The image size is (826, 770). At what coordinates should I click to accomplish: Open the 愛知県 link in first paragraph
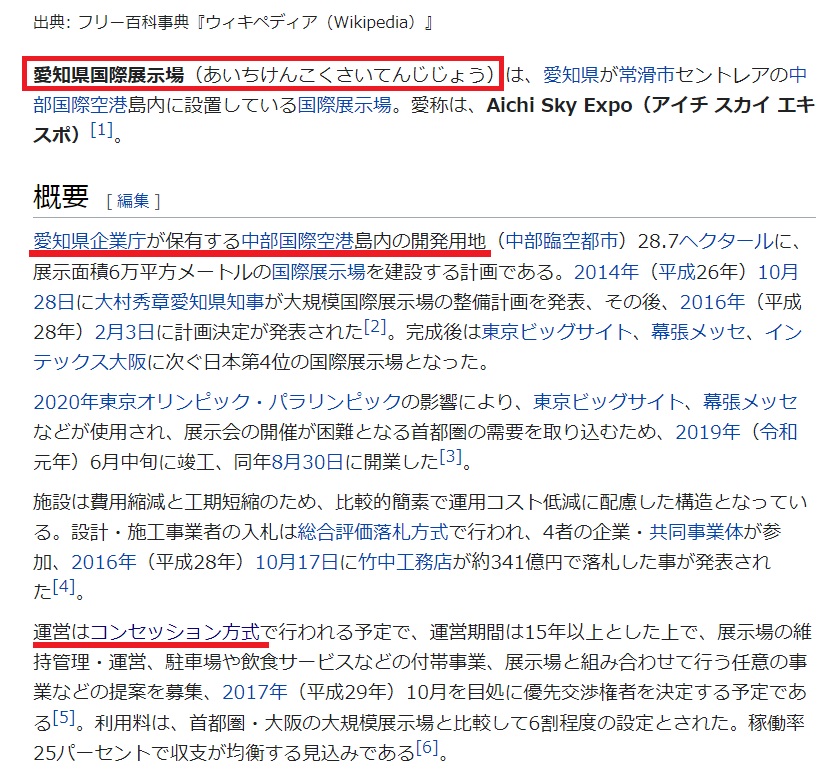pyautogui.click(x=571, y=75)
